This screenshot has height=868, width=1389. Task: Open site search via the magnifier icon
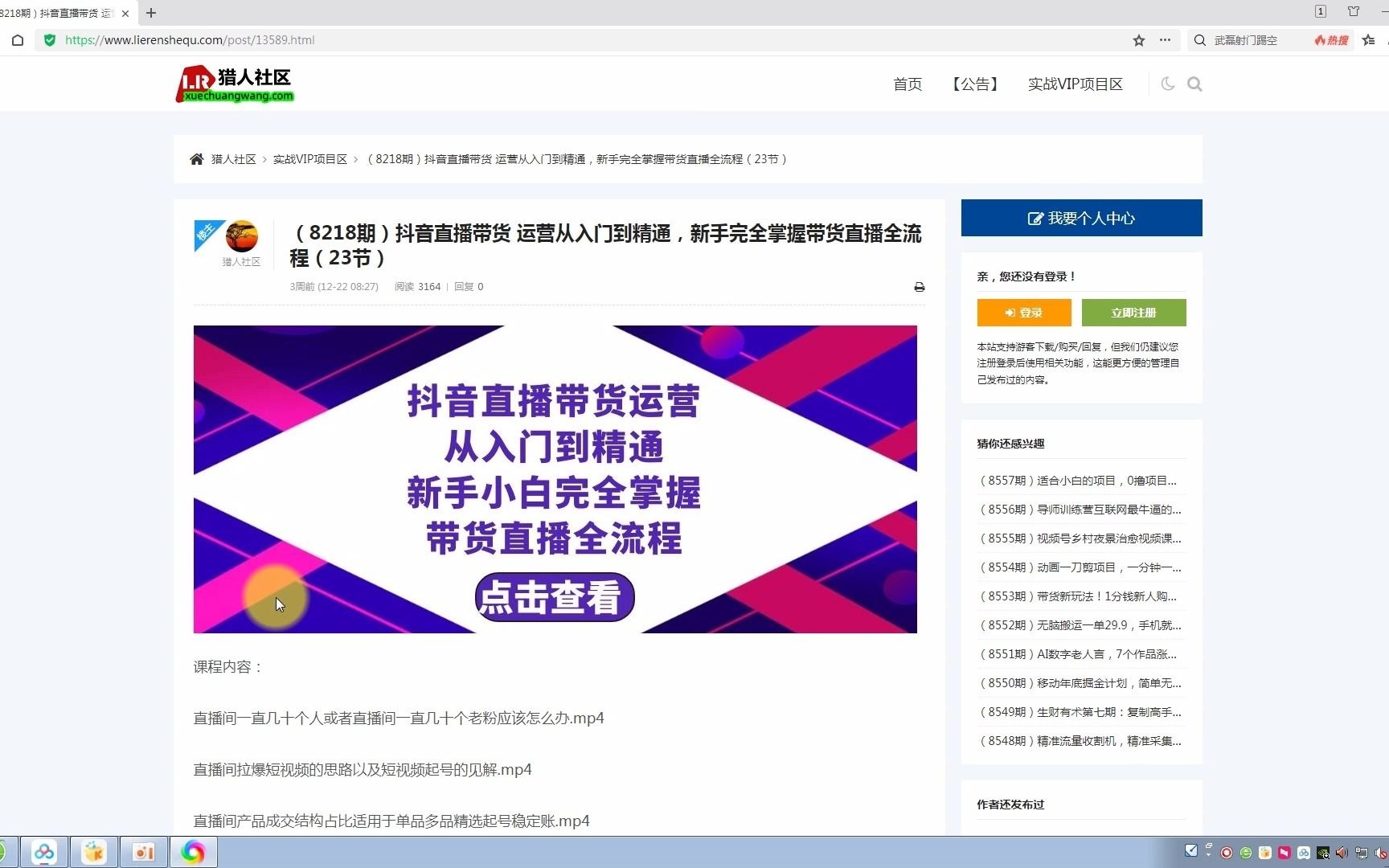pos(1194,84)
